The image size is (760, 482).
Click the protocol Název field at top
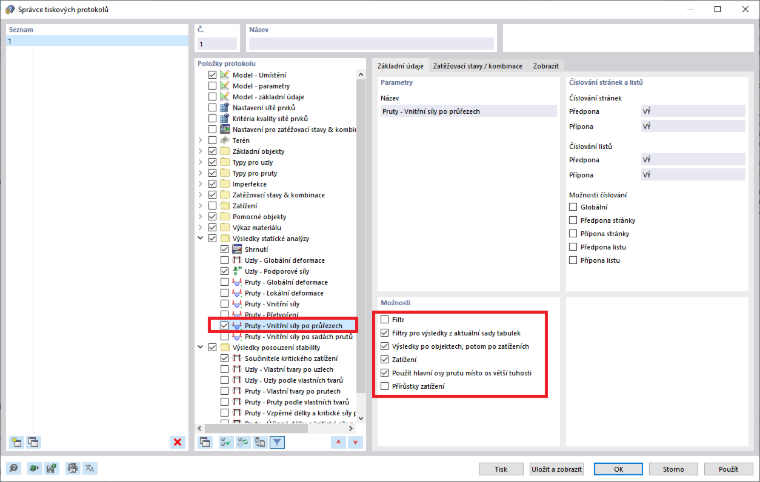tap(371, 44)
